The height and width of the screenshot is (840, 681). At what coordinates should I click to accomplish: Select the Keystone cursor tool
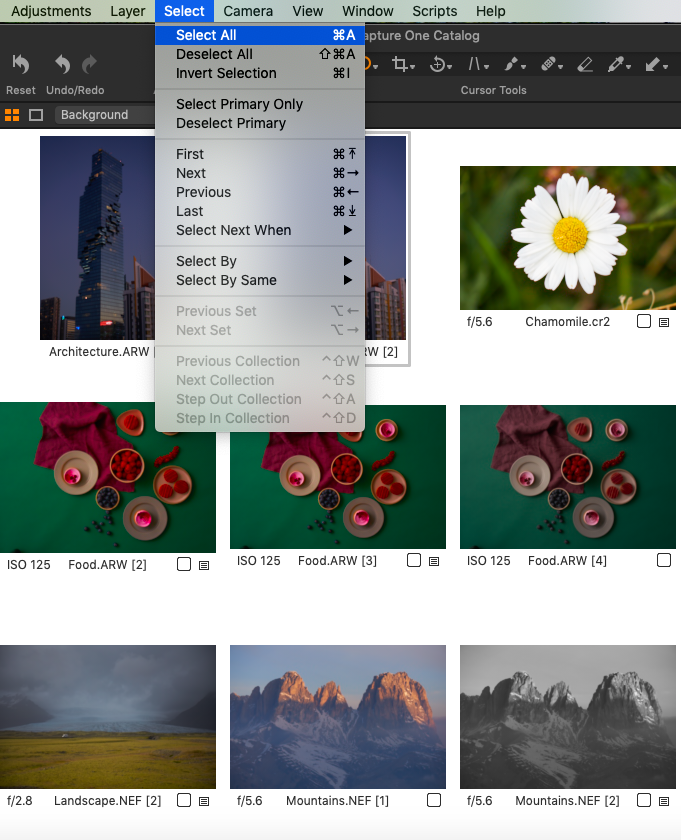pyautogui.click(x=474, y=64)
